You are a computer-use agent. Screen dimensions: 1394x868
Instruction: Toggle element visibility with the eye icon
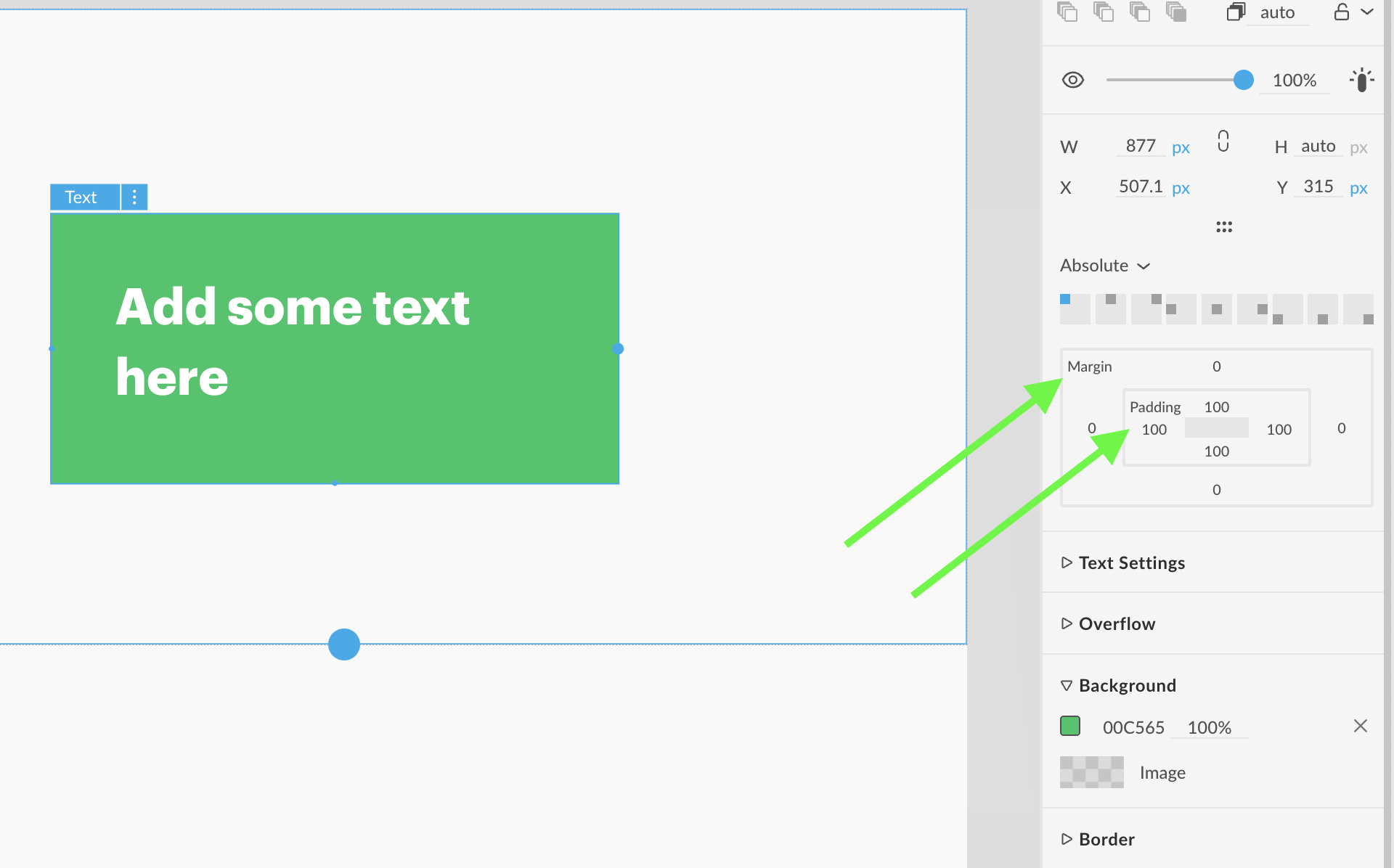1073,80
